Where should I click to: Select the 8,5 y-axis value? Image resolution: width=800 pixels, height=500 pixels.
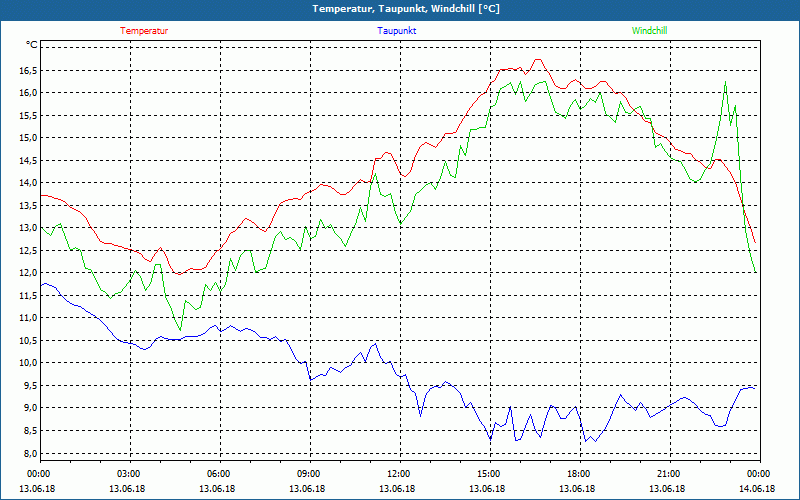pyautogui.click(x=30, y=430)
